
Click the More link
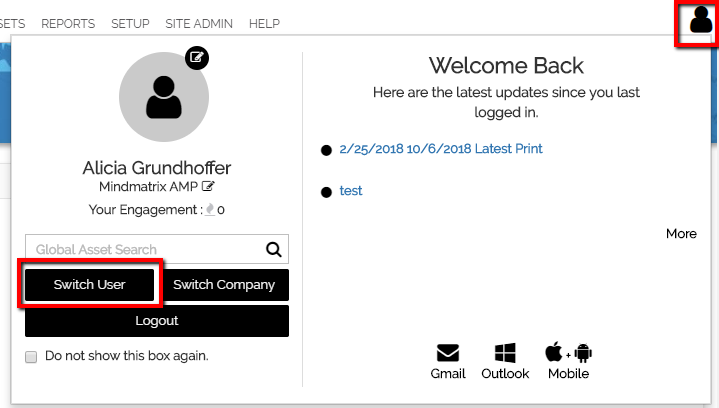(681, 234)
